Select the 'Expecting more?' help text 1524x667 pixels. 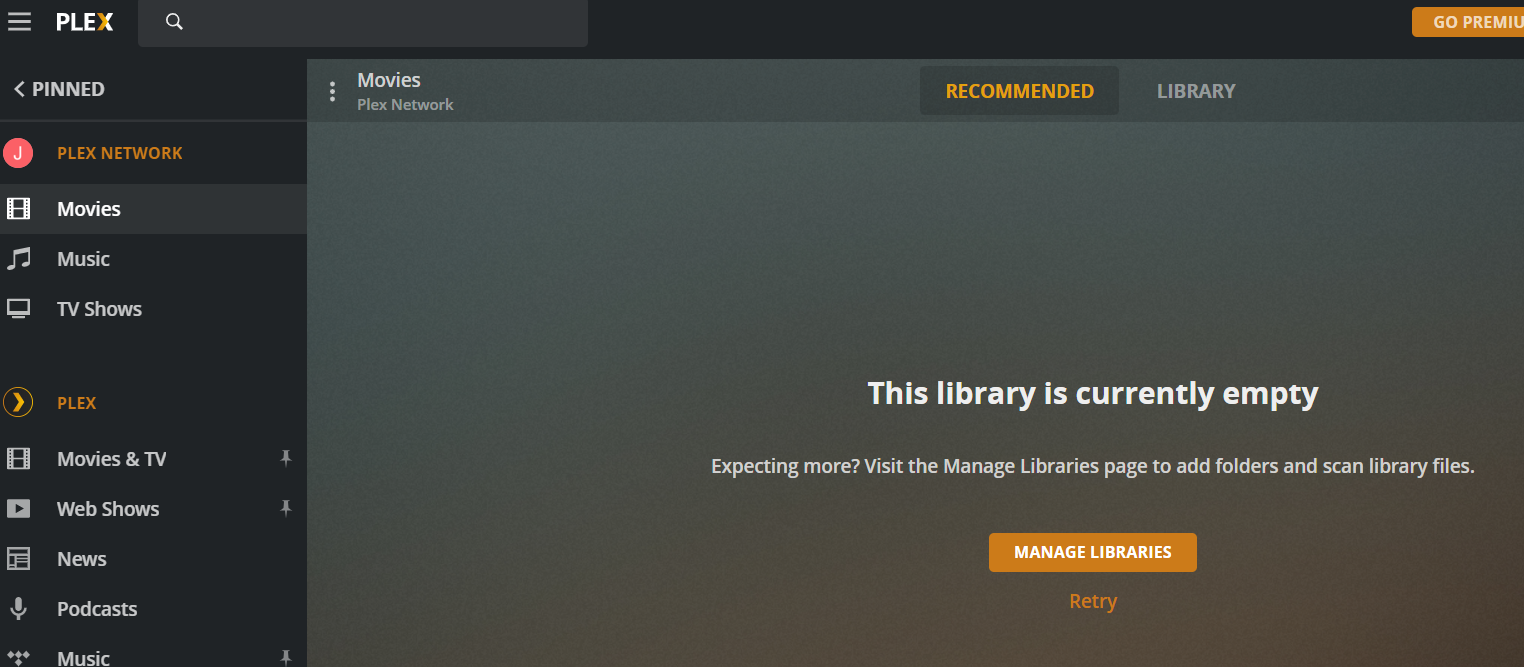click(x=1093, y=466)
